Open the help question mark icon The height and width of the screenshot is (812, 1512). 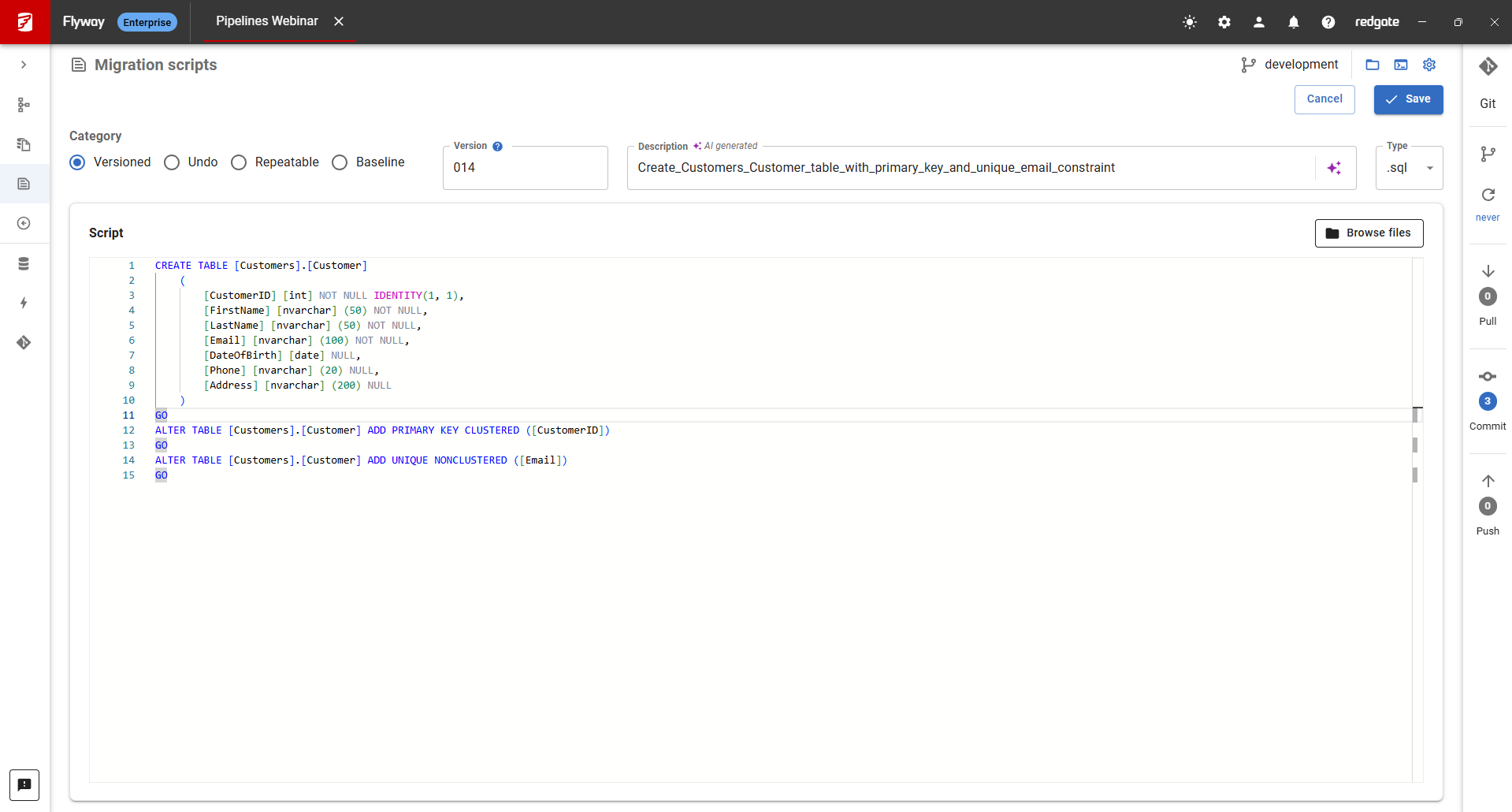point(1328,22)
